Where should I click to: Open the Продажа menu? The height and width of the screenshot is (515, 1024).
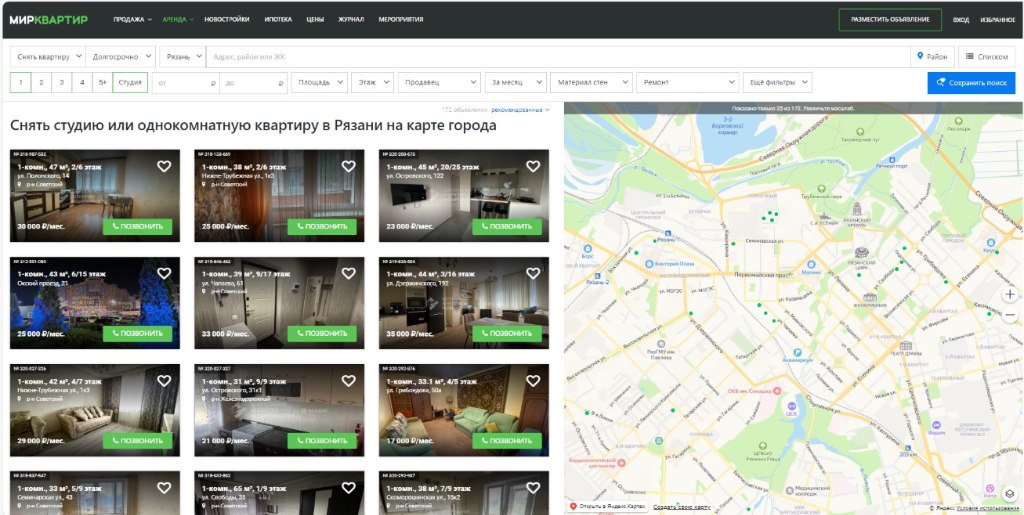click(132, 20)
